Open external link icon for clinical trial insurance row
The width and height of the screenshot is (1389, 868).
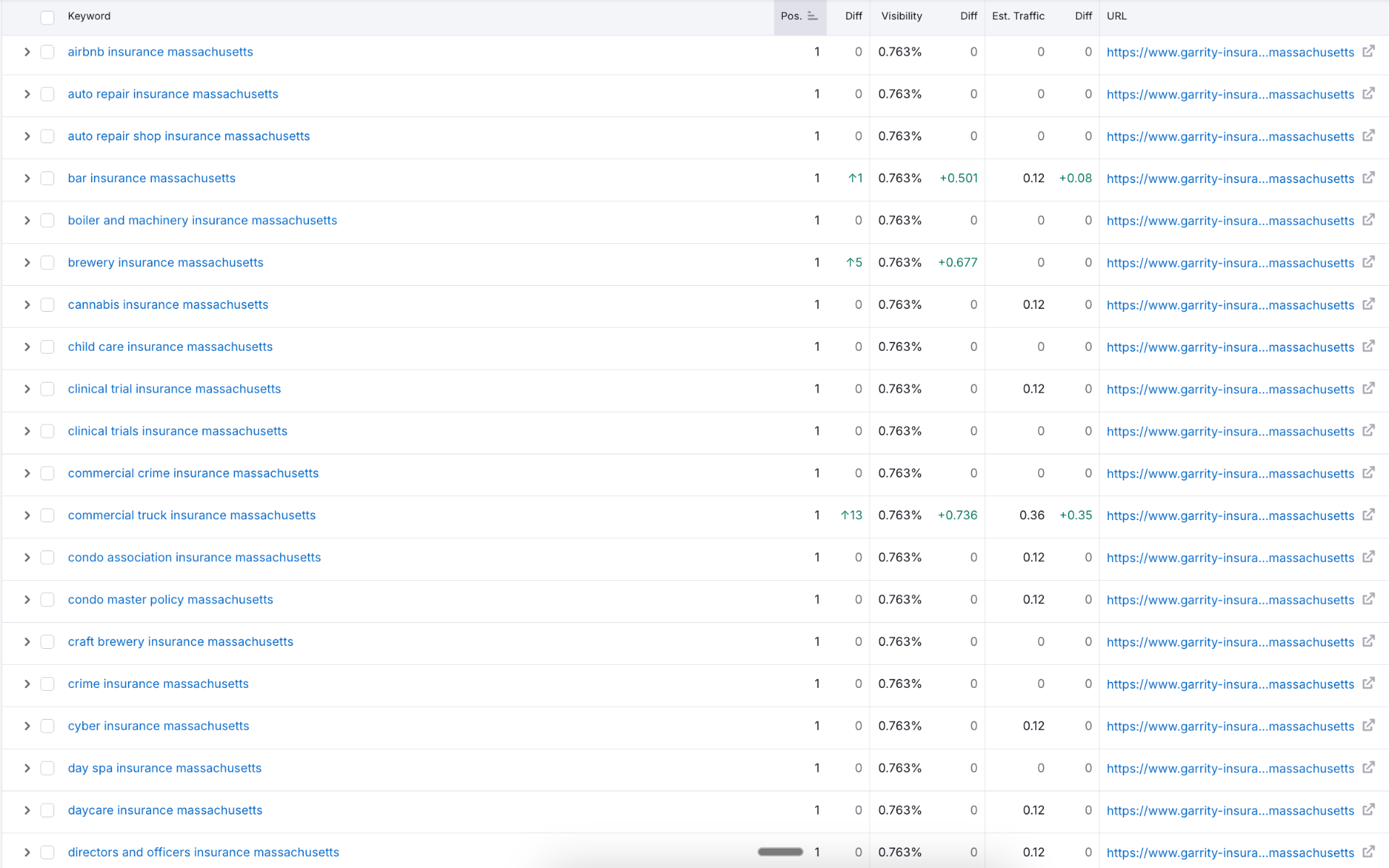coord(1368,388)
